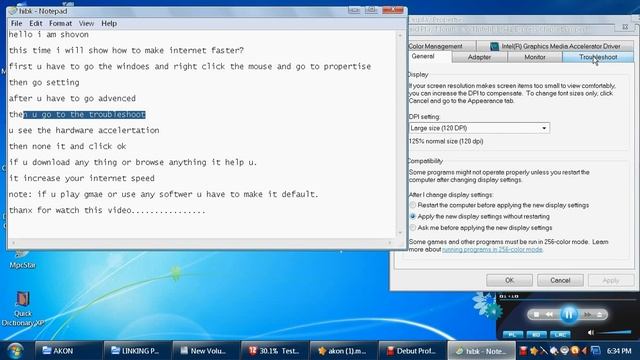Screen dimensions: 640x360
Task: Open the Windows Start menu orb
Action: 15,351
